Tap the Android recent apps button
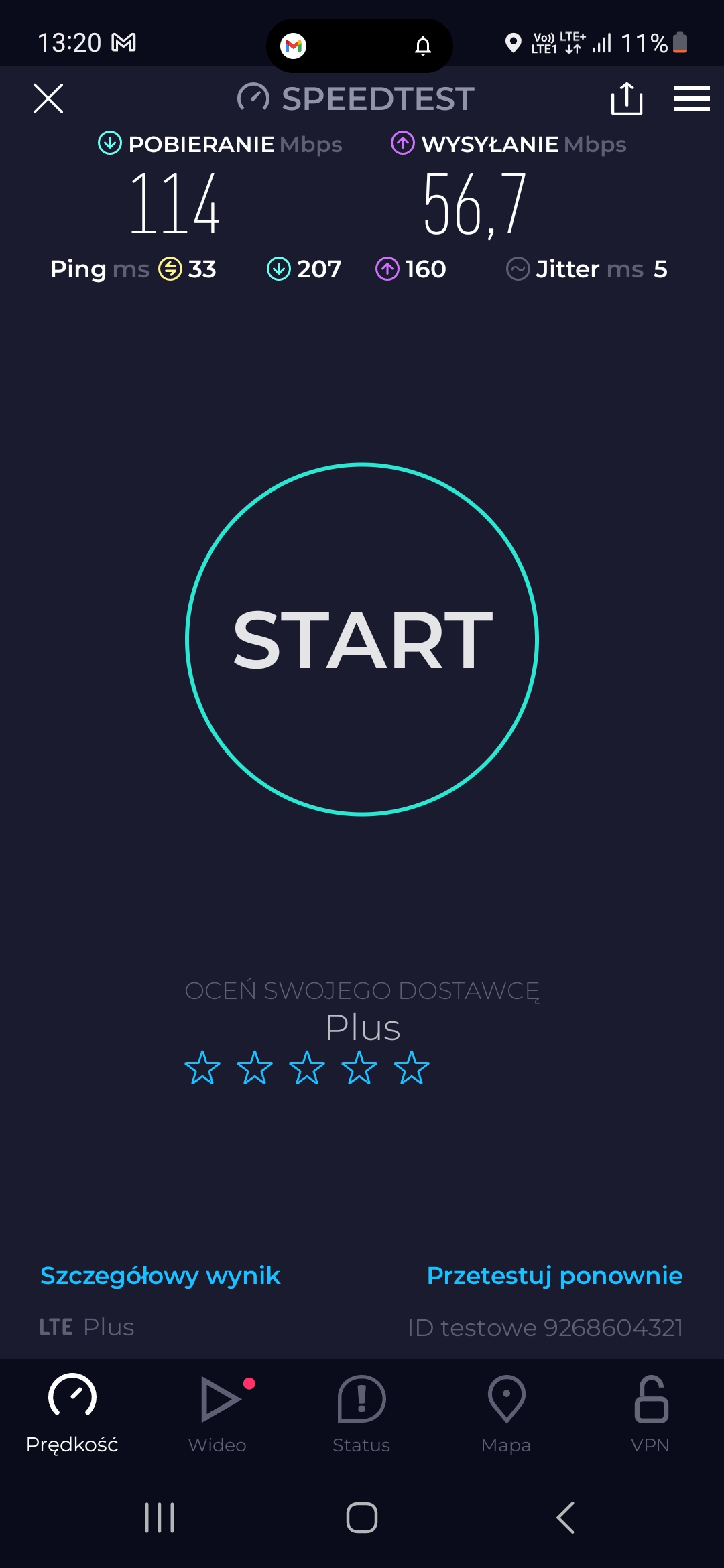Screen dimensions: 724x1568 pos(160,1518)
